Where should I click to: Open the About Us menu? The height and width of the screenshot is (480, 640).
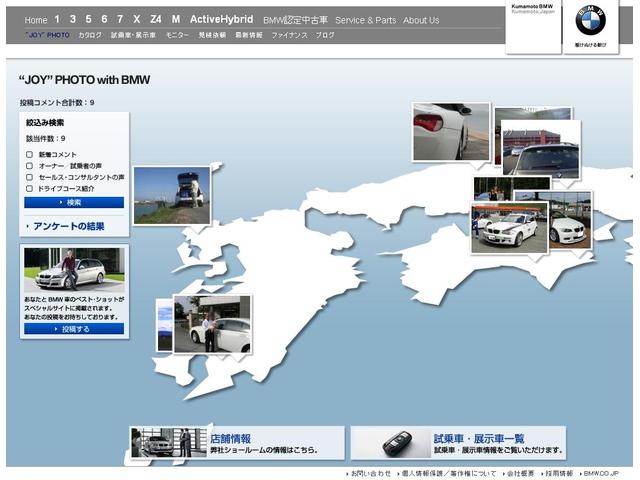[x=421, y=20]
